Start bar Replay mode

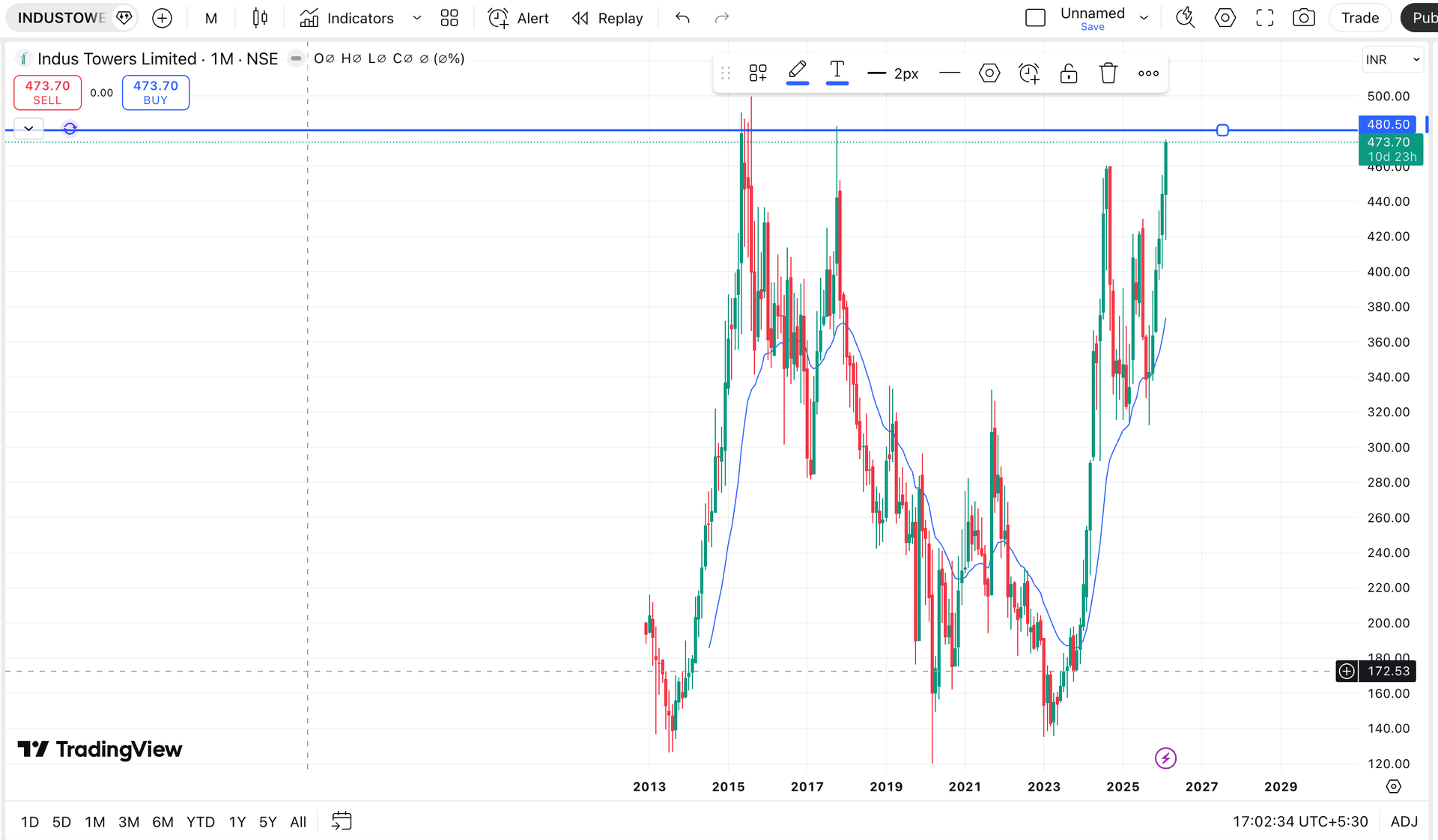[607, 18]
